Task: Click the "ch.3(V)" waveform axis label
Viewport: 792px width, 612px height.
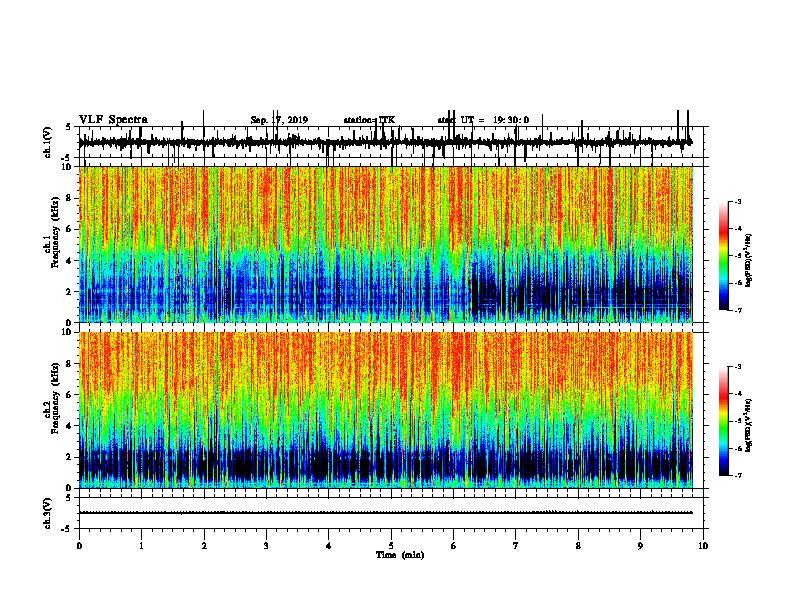Action: (x=47, y=513)
